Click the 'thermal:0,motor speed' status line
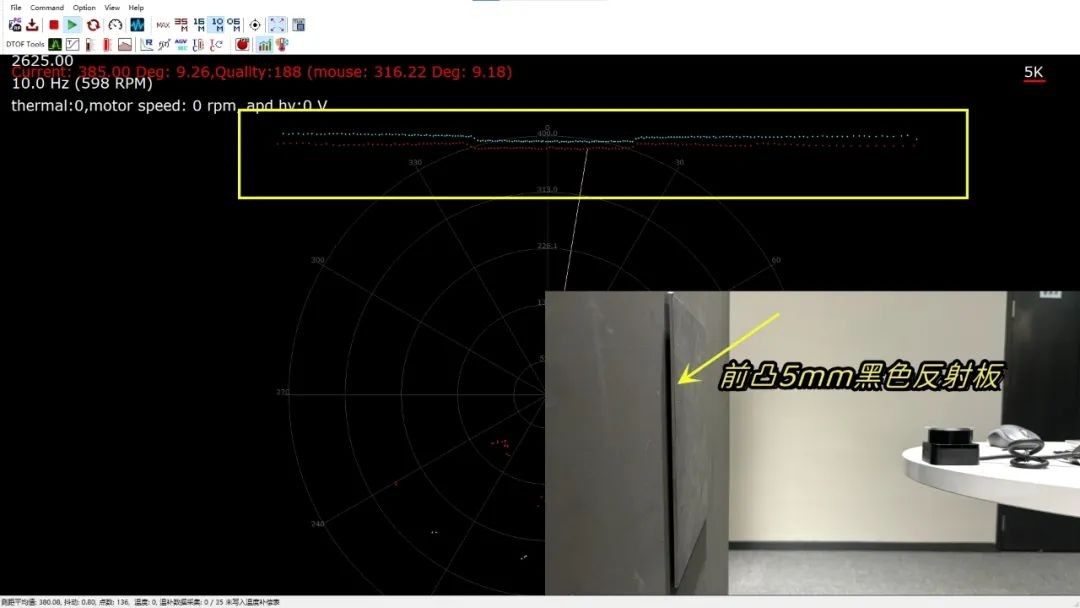Viewport: 1080px width, 608px height. [x=169, y=105]
